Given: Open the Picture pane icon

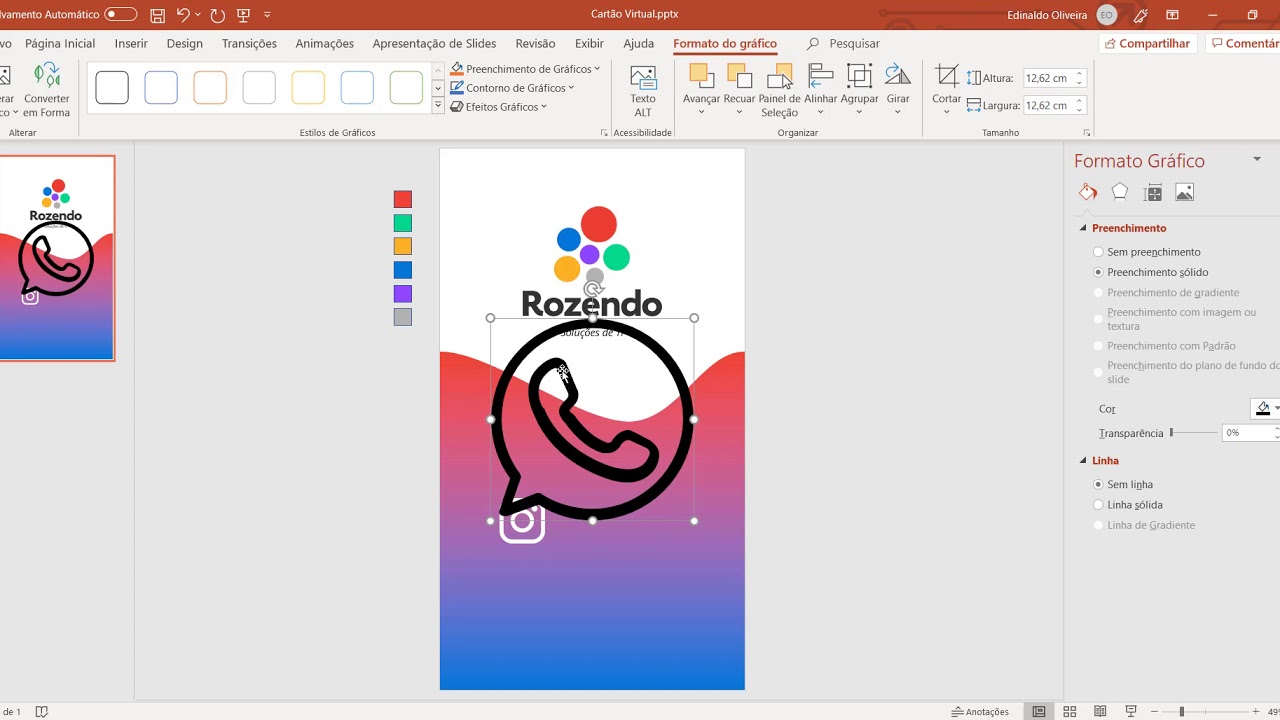Looking at the screenshot, I should (x=1184, y=193).
